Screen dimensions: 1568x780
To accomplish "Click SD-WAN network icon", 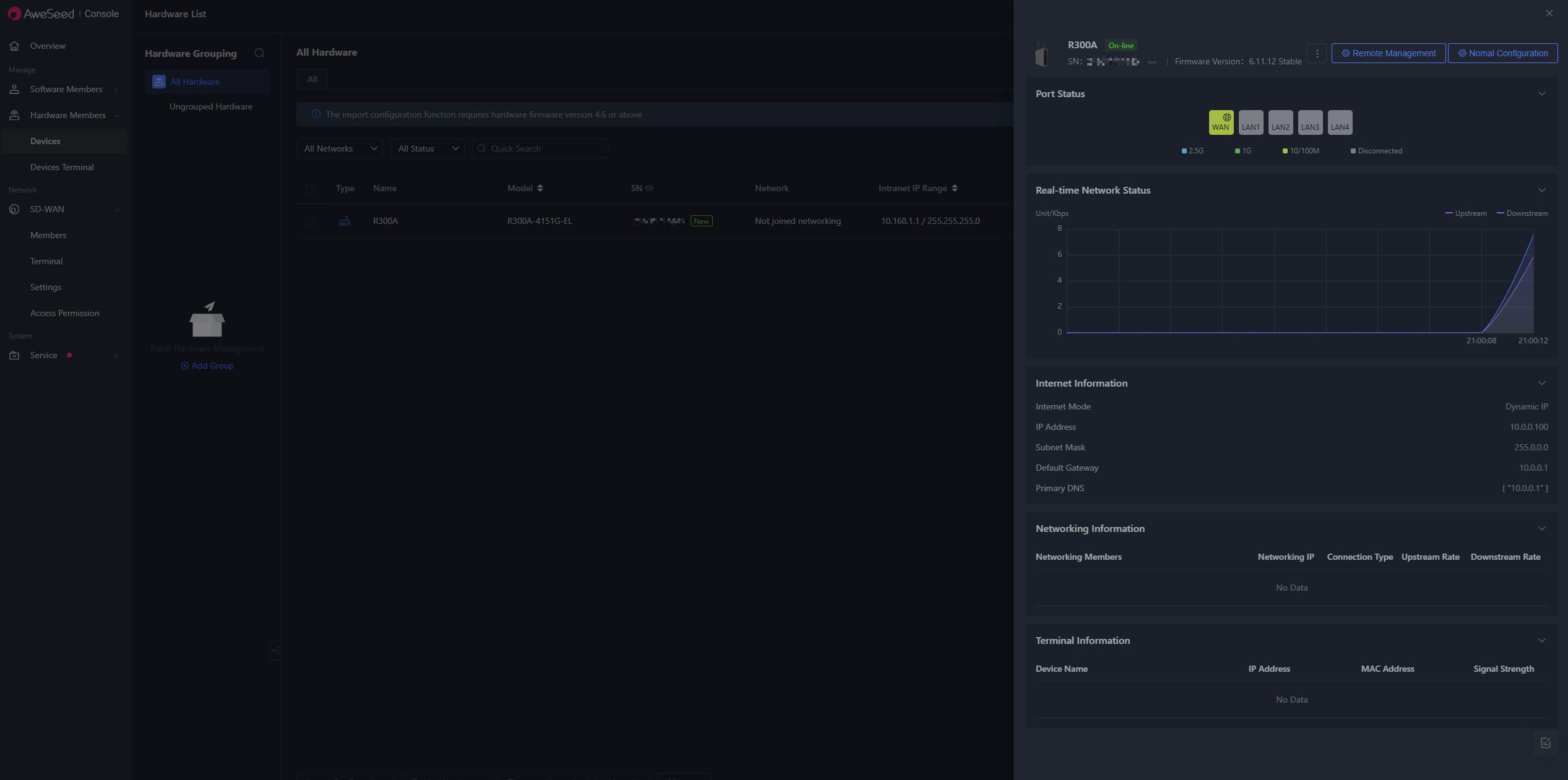I will (x=14, y=209).
